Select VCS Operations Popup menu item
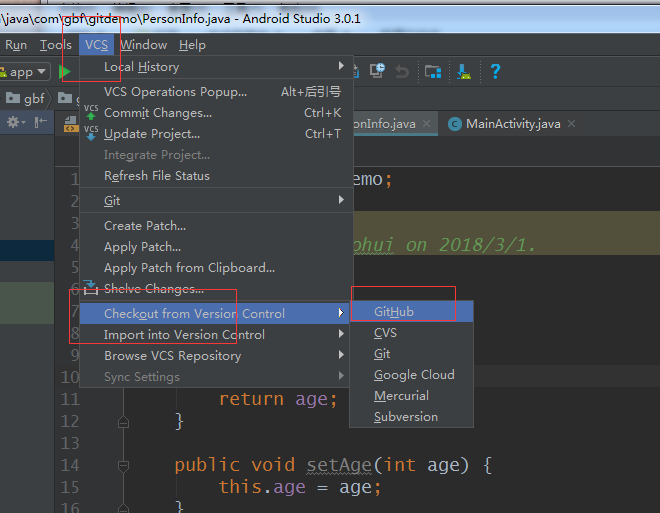 pyautogui.click(x=216, y=92)
